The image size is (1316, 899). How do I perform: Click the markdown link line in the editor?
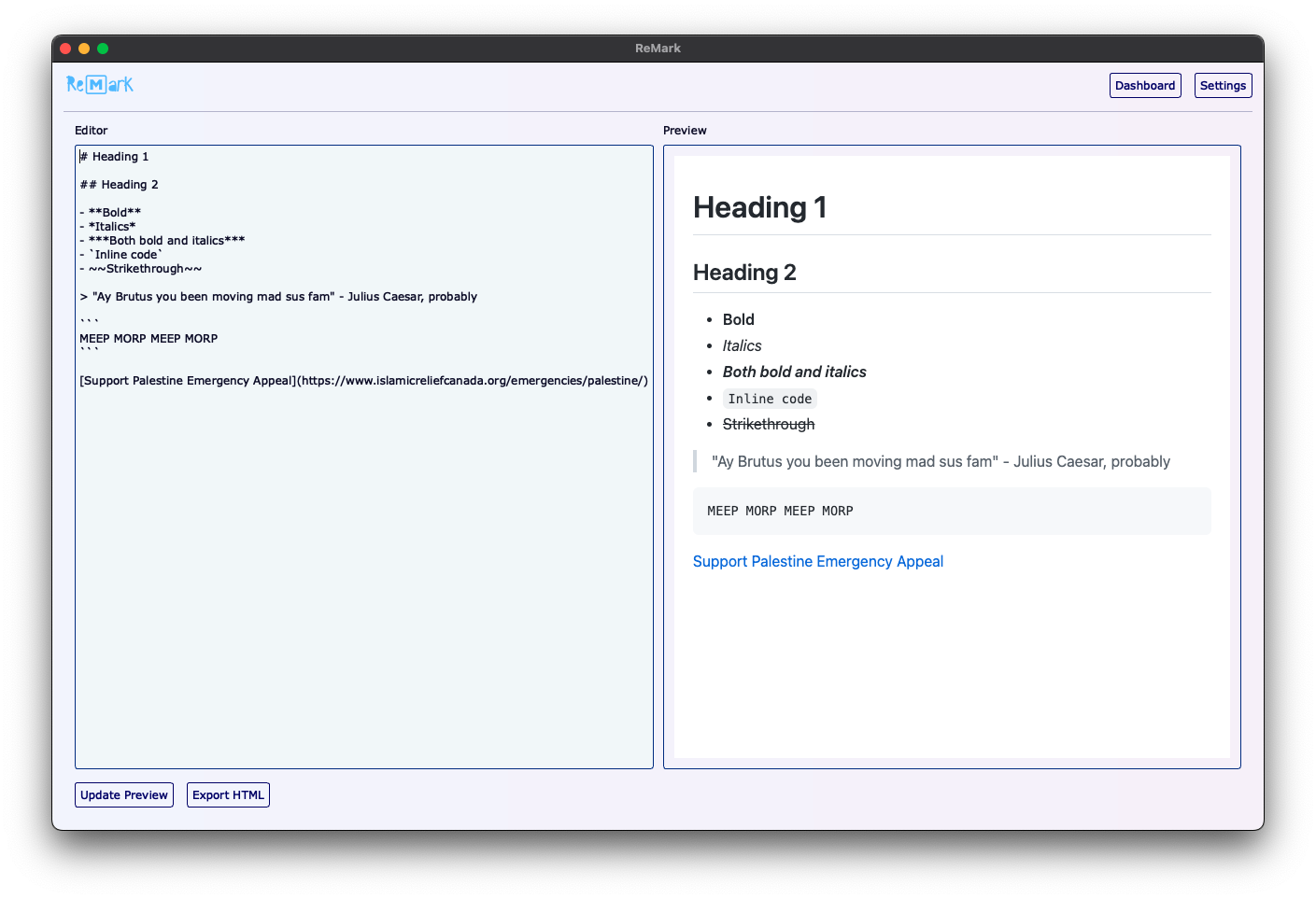[363, 381]
